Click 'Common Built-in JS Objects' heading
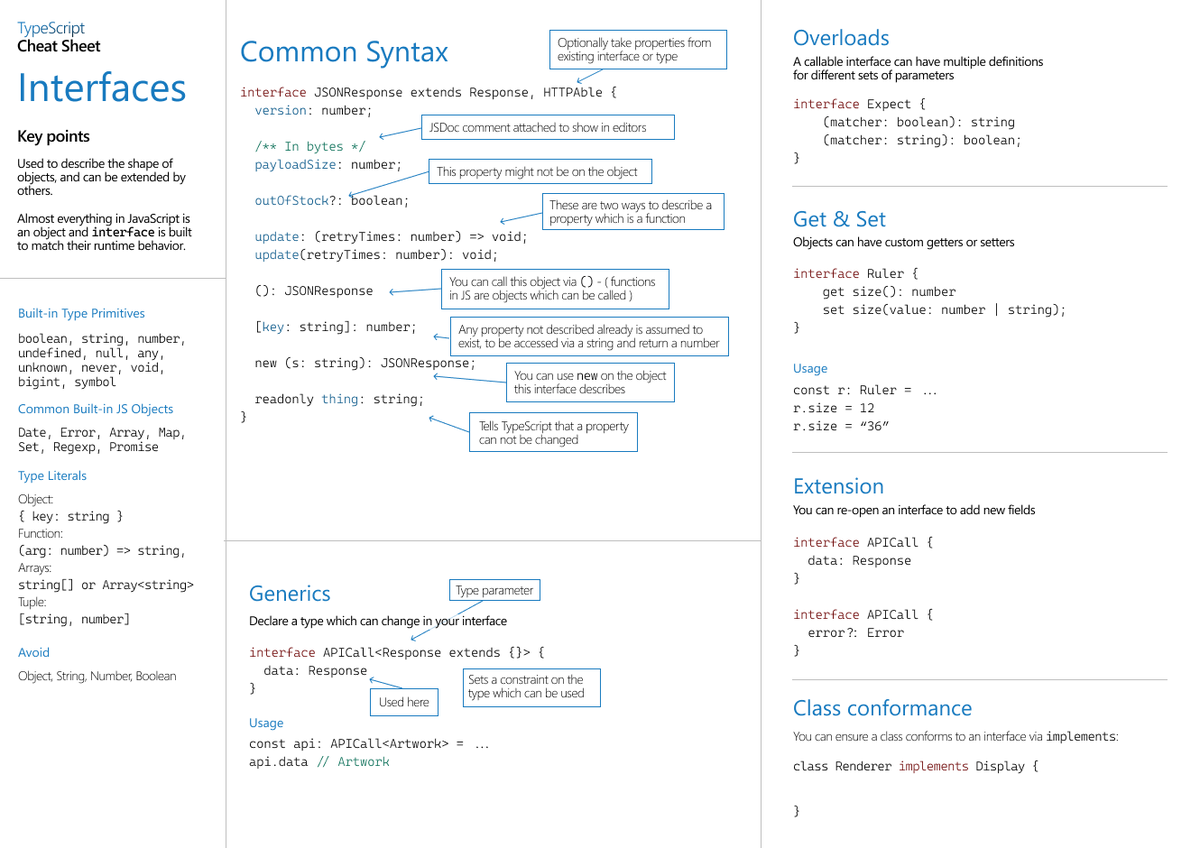This screenshot has height=848, width=1200. (x=95, y=409)
